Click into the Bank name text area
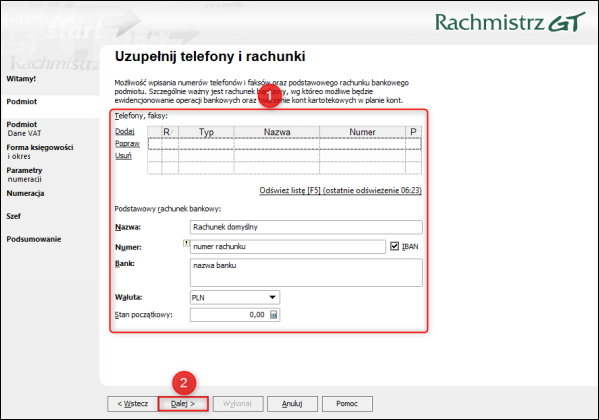This screenshot has width=599, height=420. pyautogui.click(x=306, y=272)
